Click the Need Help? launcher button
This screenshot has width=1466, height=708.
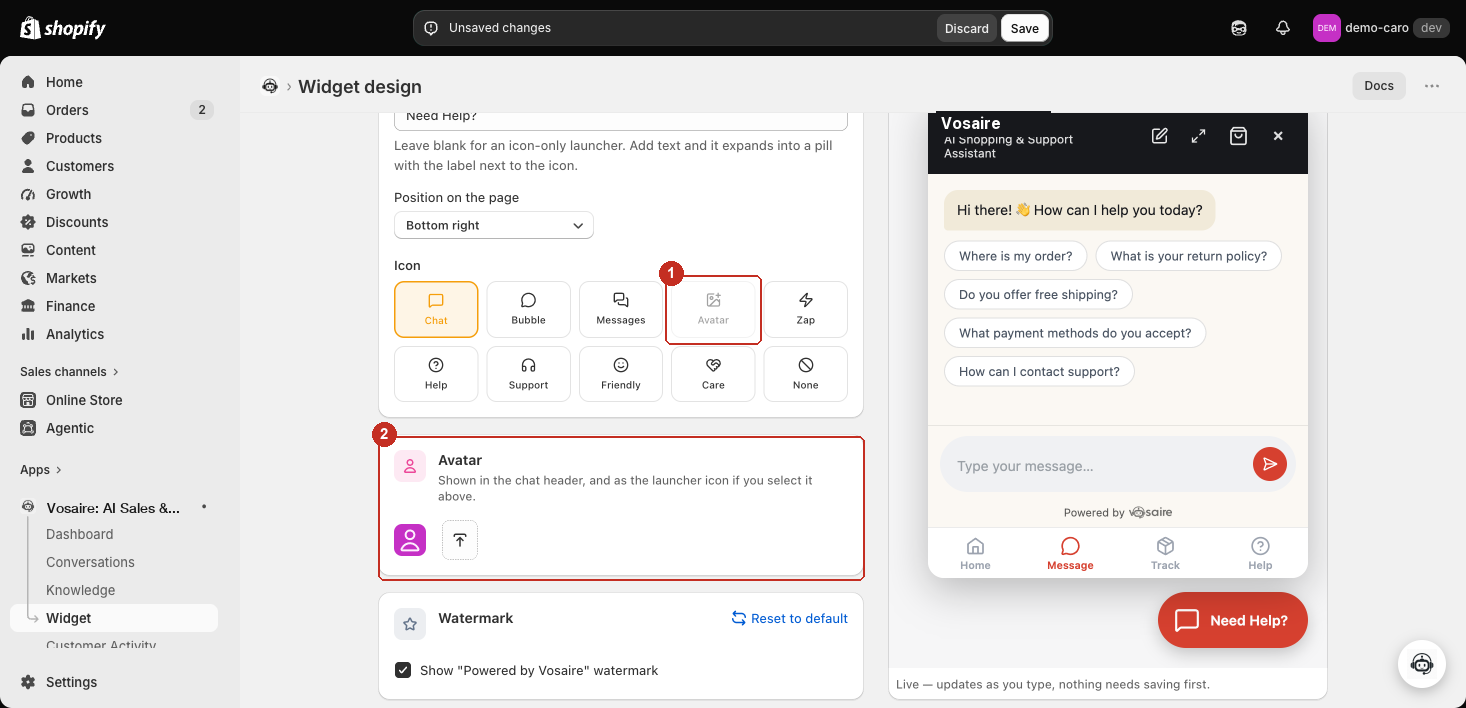pyautogui.click(x=1233, y=620)
